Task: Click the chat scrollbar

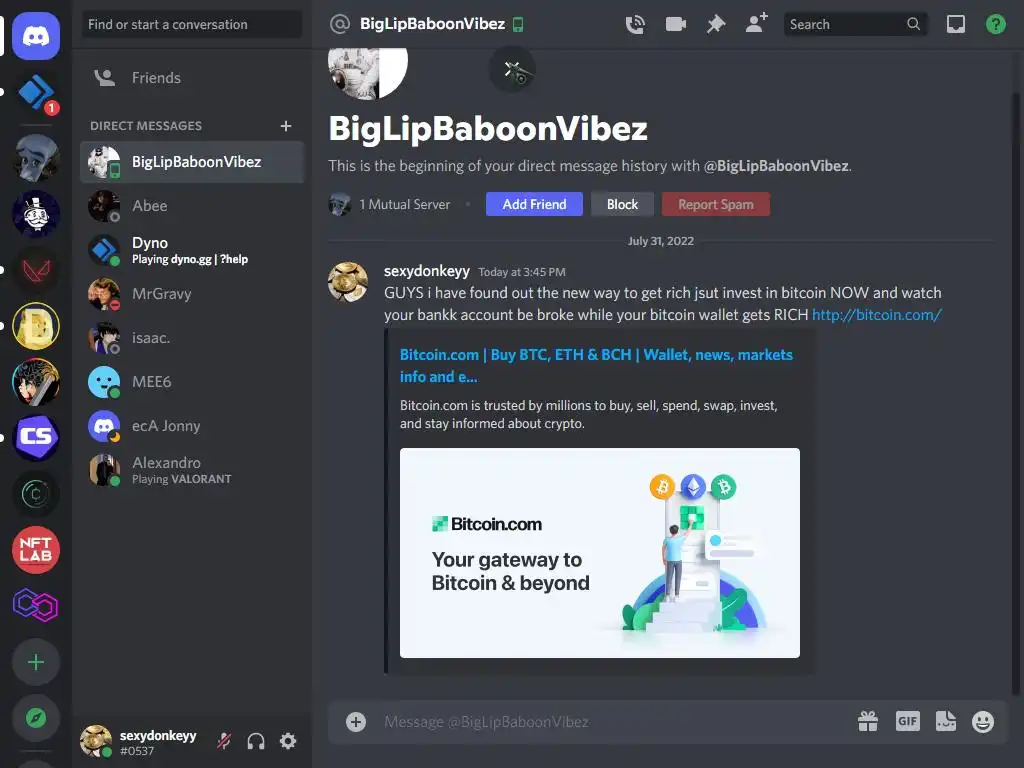Action: pos(1016,392)
